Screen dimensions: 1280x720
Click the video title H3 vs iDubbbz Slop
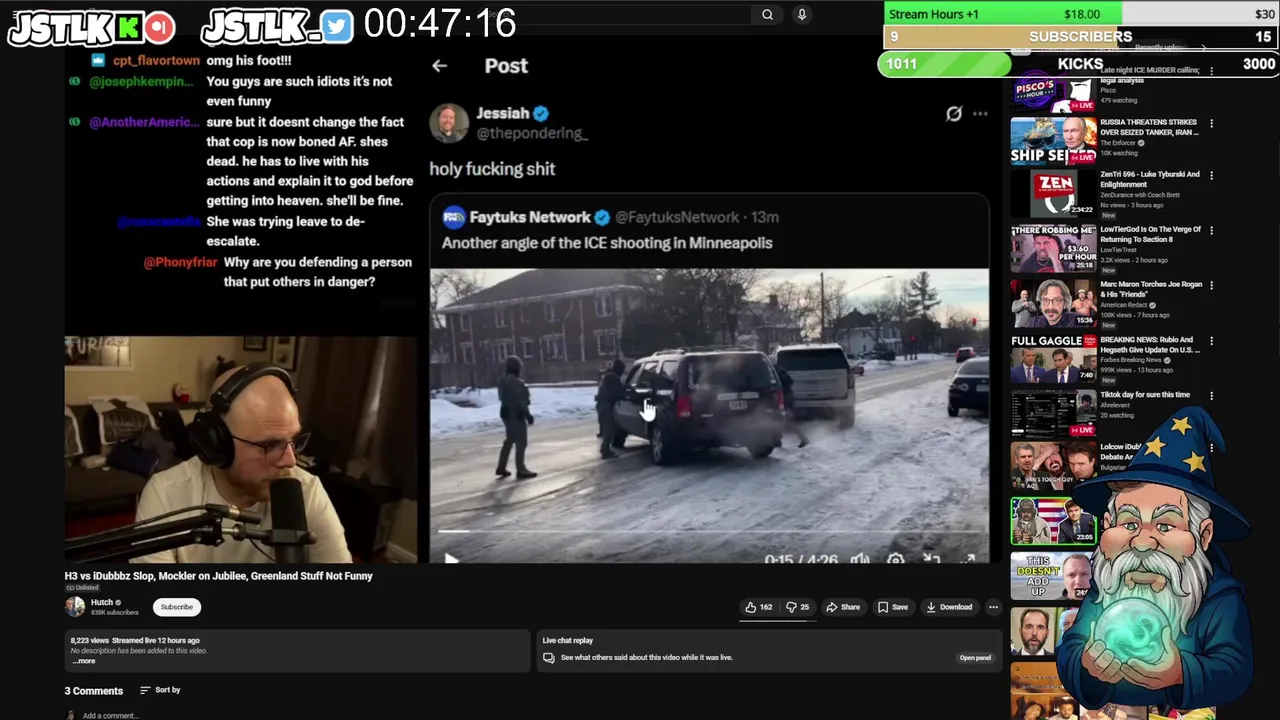(x=218, y=576)
